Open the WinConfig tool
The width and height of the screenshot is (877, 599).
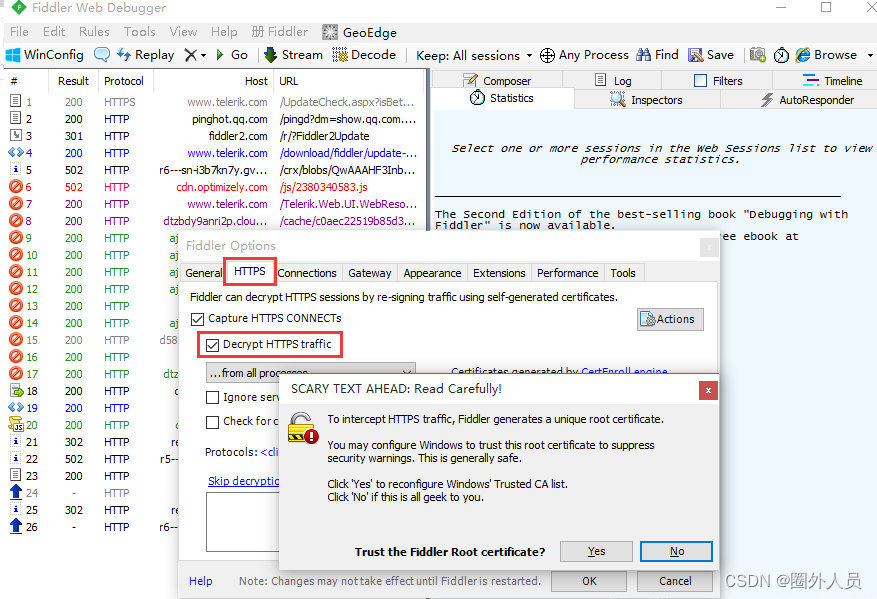point(45,55)
